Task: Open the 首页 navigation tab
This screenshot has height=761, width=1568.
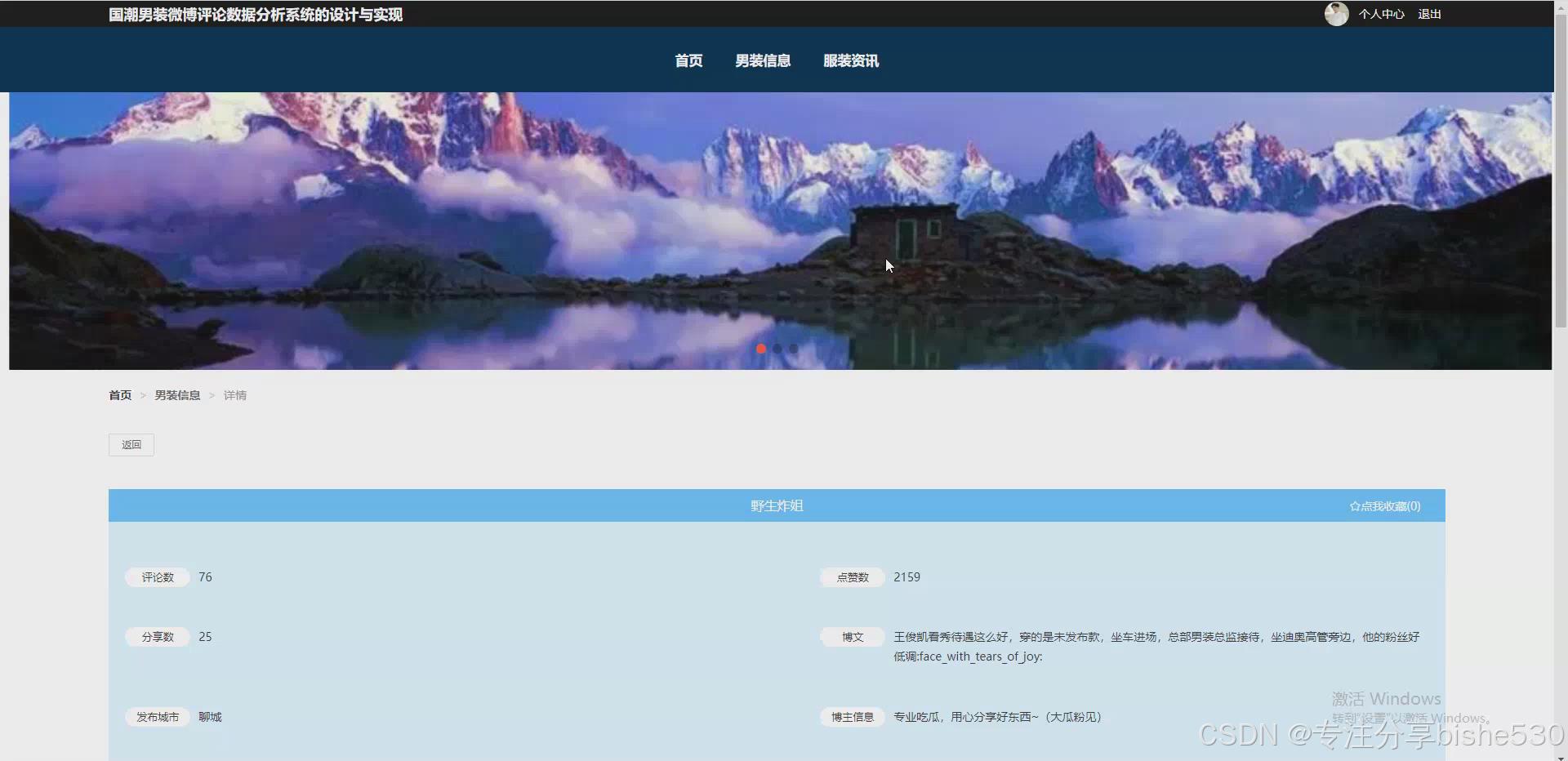Action: 688,60
